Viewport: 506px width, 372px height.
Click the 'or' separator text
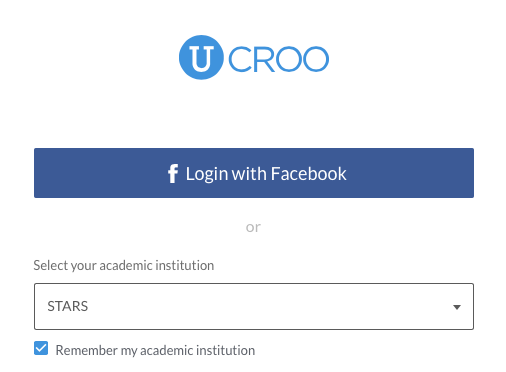(x=253, y=227)
